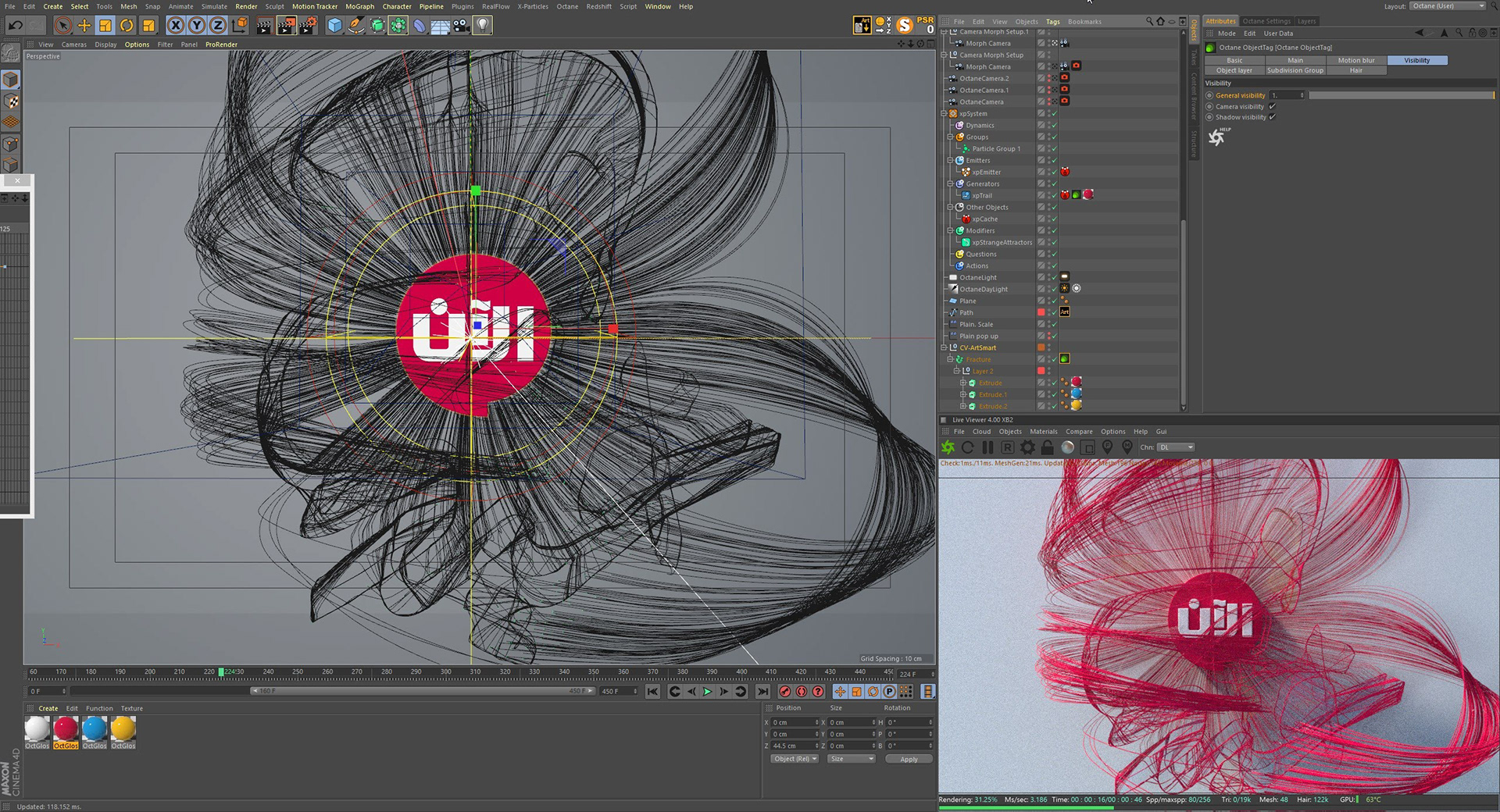1500x812 pixels.
Task: Open the Octane menu in the menu bar
Action: pos(567,6)
